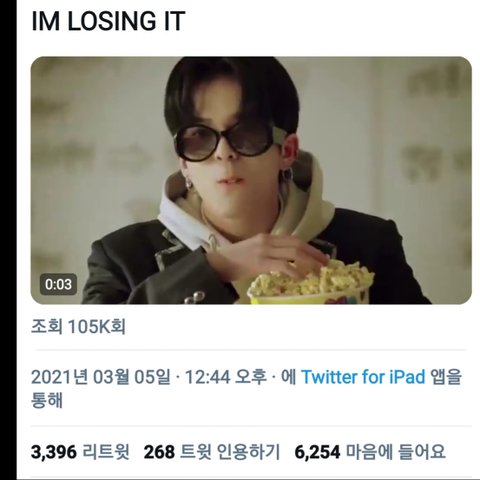
Task: Open the 마음에 들어요 likes list
Action: click(395, 452)
